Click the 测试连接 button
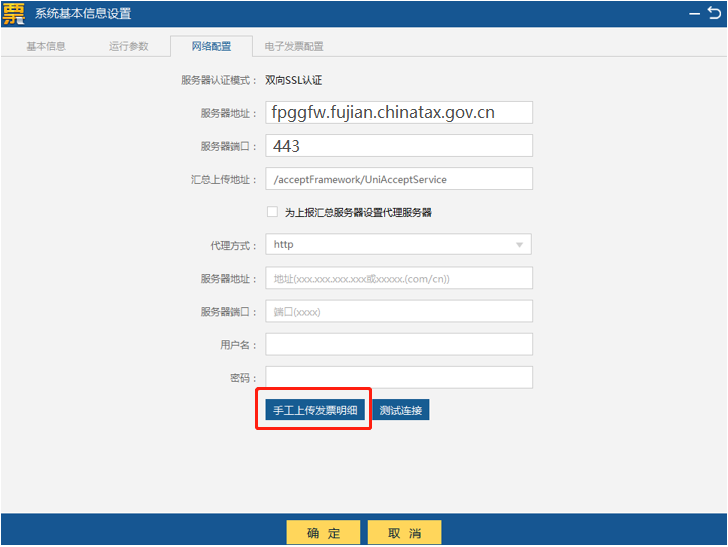The width and height of the screenshot is (728, 547). coord(401,410)
